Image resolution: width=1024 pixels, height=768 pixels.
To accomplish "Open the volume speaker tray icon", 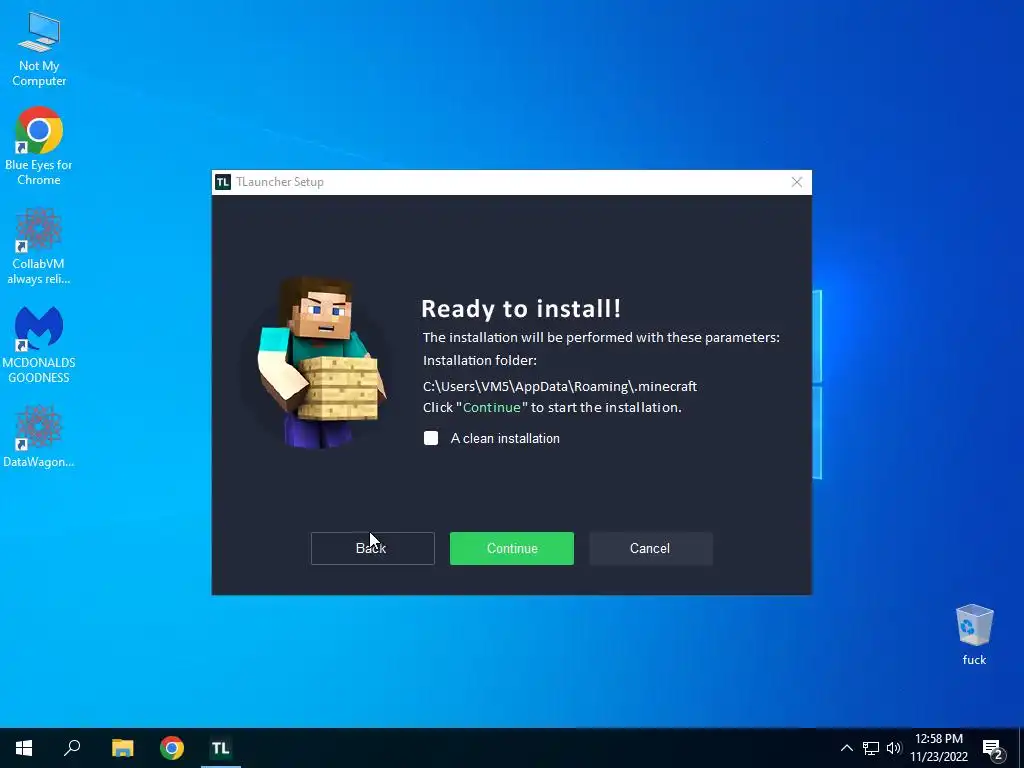I will (893, 748).
